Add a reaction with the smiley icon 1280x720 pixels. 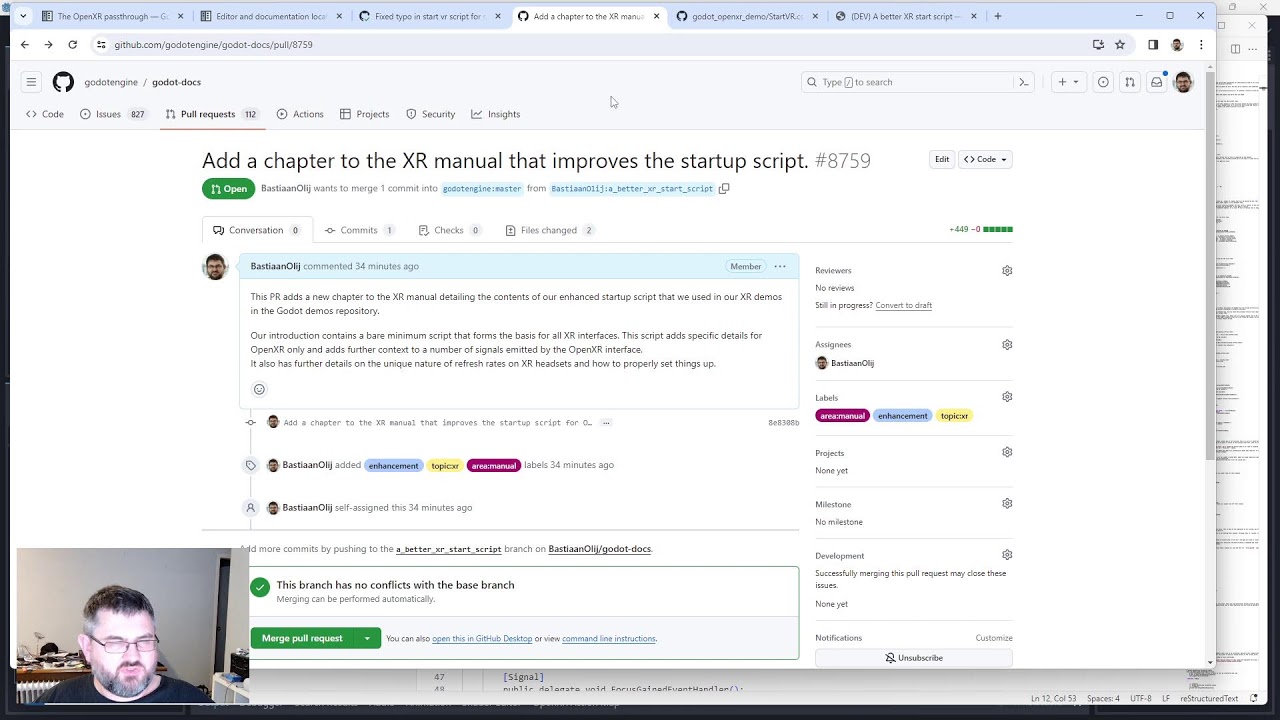[x=259, y=389]
